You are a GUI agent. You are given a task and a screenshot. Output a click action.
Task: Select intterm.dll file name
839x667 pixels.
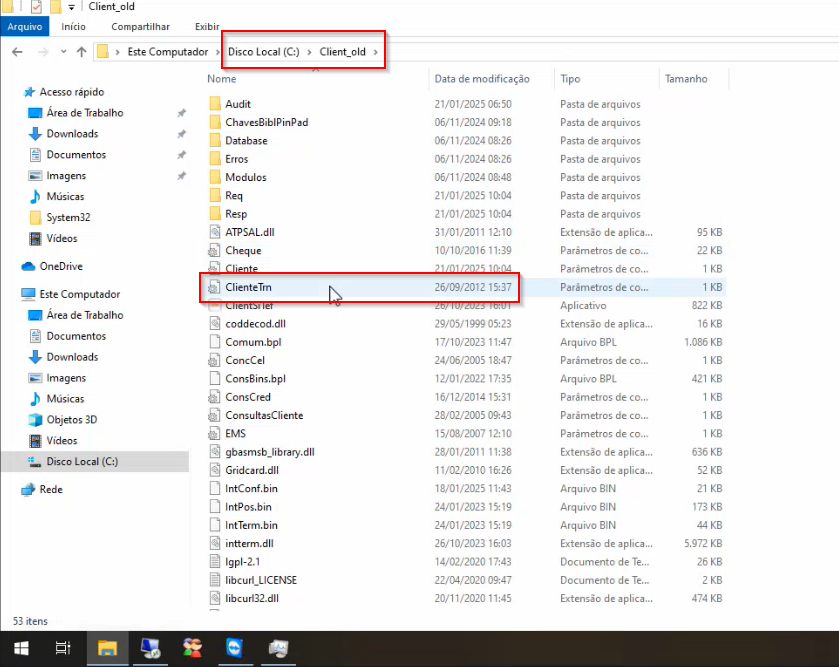249,543
